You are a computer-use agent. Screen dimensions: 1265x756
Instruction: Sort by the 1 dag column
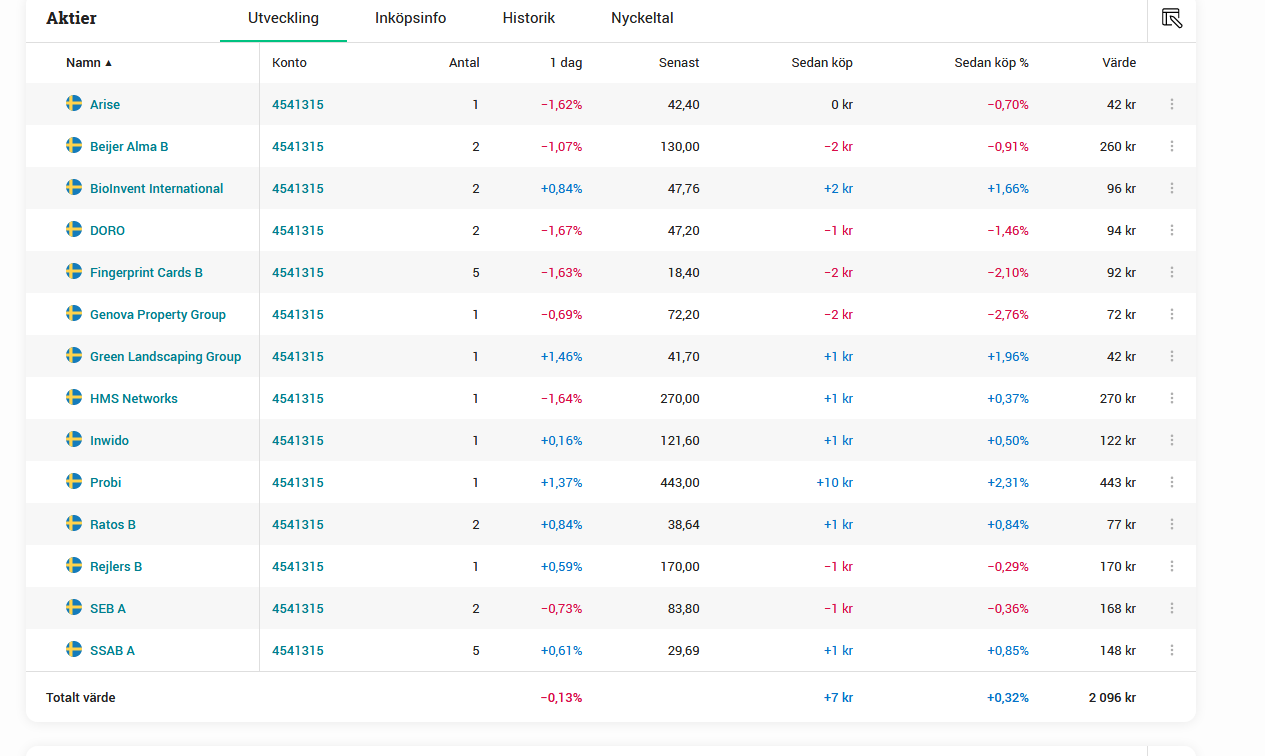click(565, 63)
